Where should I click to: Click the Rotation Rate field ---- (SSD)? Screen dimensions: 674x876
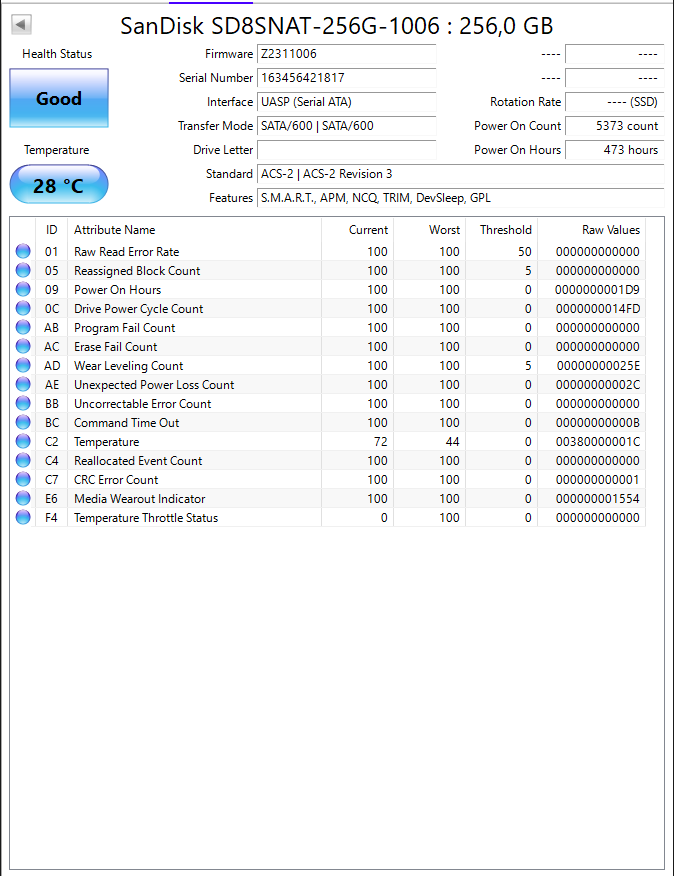coord(615,102)
